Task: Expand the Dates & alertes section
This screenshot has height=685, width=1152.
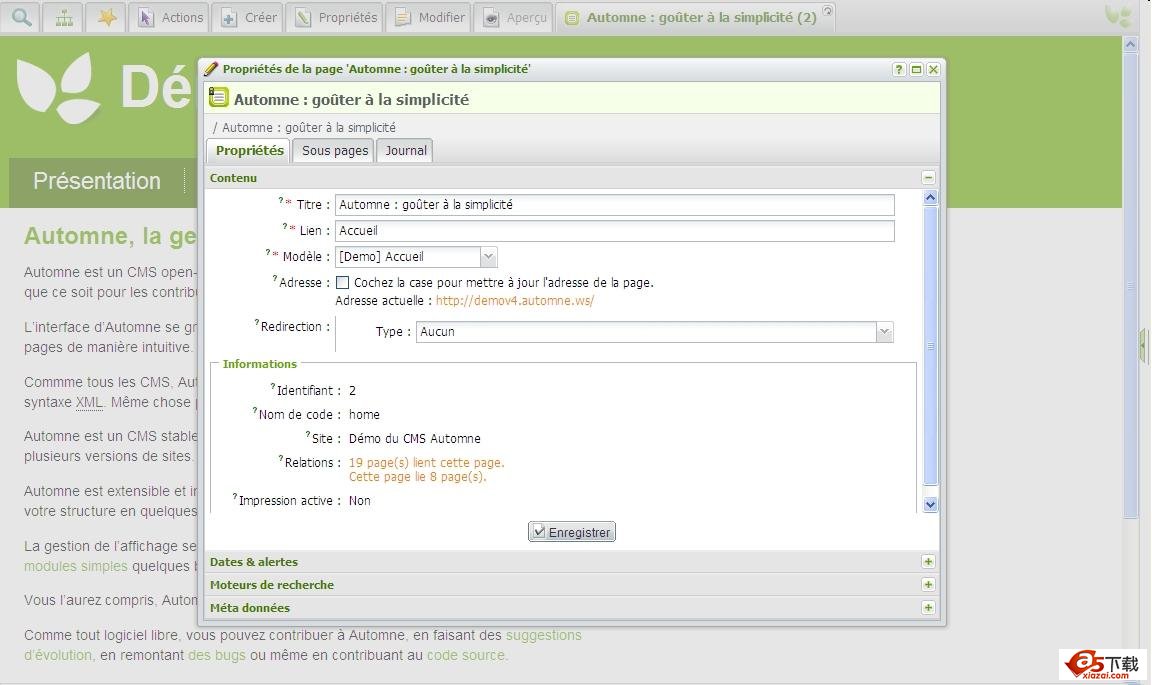Action: 928,562
